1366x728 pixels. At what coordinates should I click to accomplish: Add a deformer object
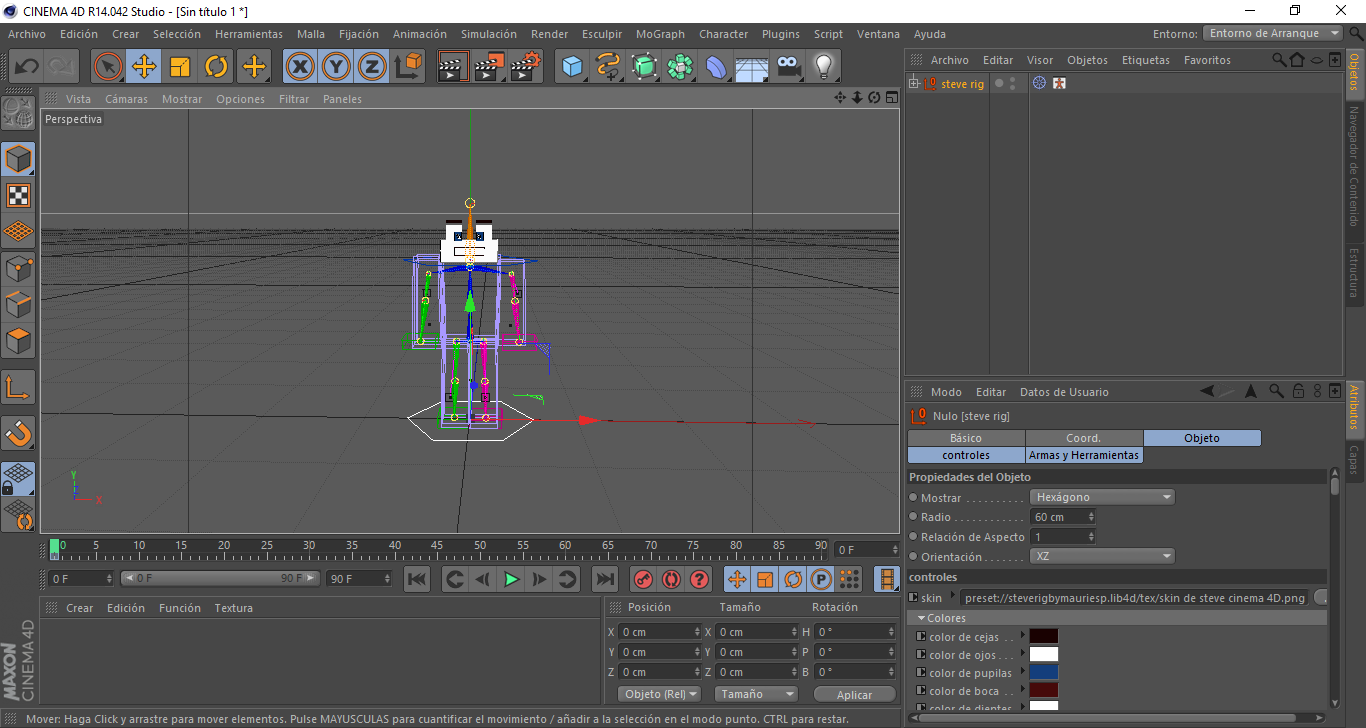click(716, 67)
